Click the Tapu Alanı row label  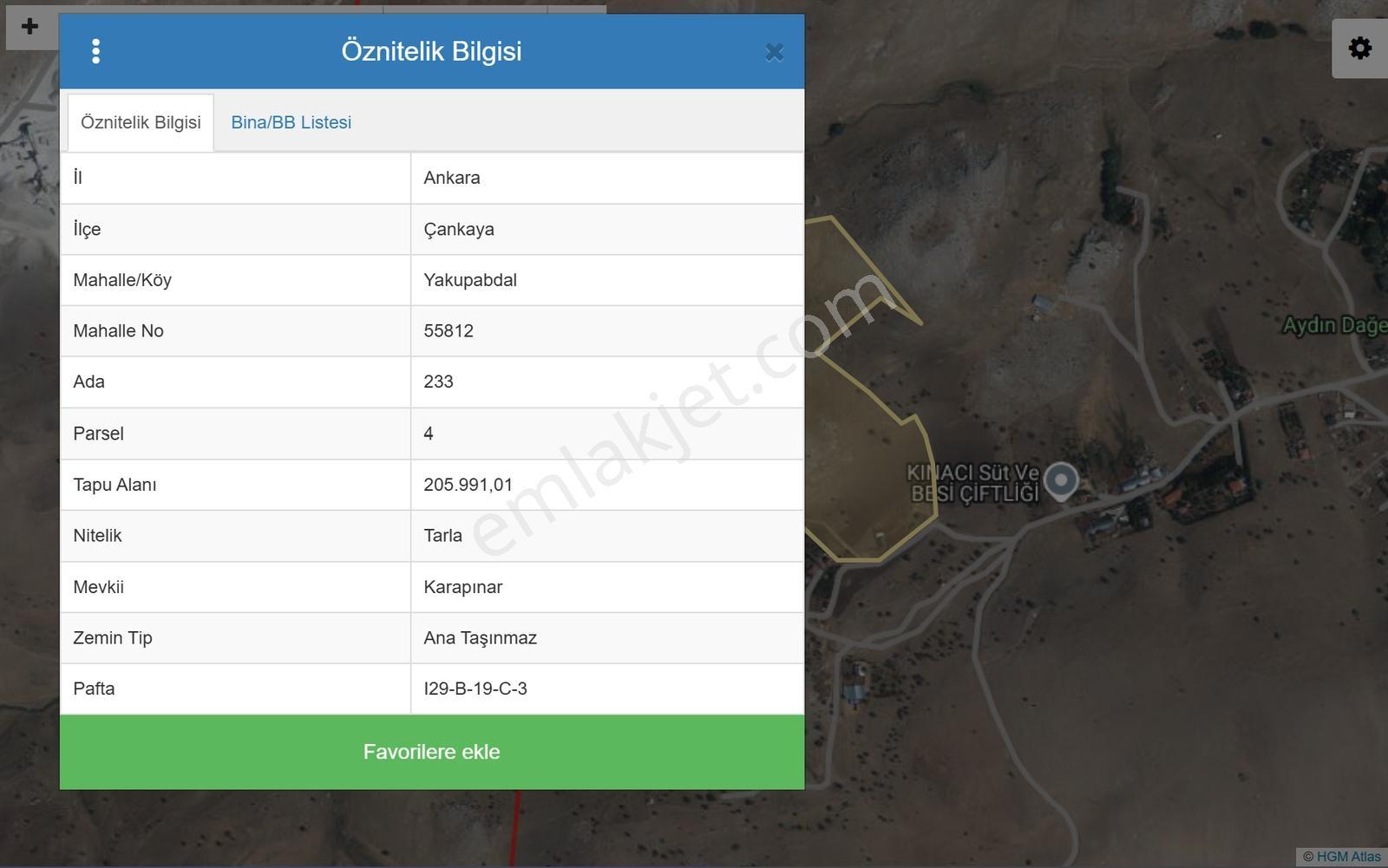(115, 485)
